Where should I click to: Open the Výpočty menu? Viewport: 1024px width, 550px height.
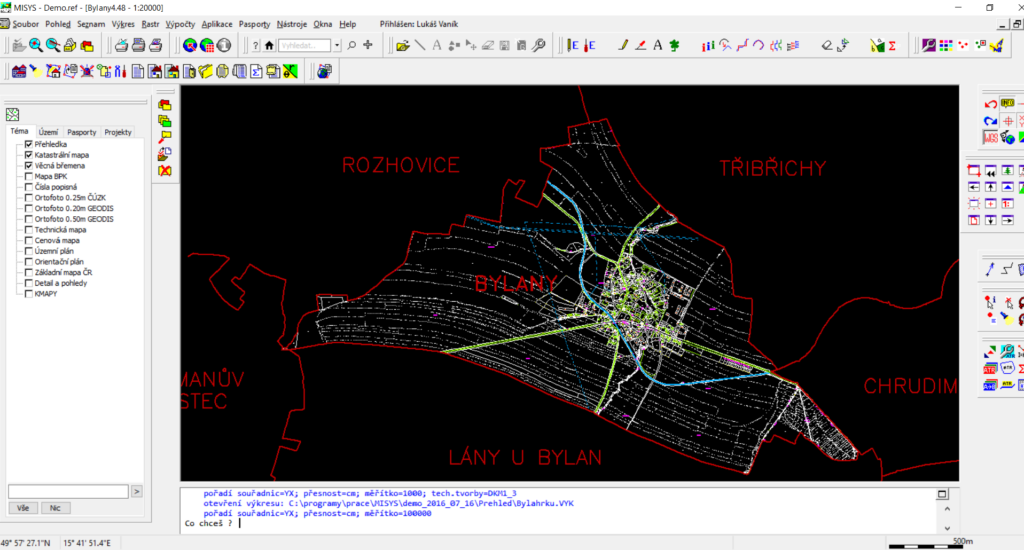[181, 23]
